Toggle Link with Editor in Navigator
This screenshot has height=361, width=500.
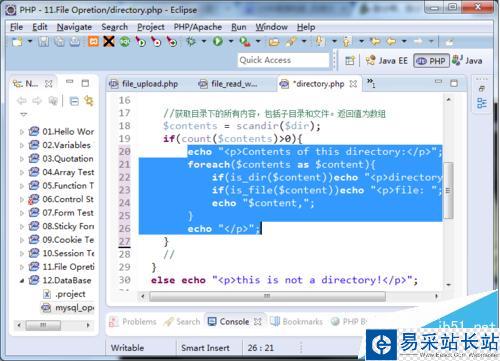click(89, 101)
